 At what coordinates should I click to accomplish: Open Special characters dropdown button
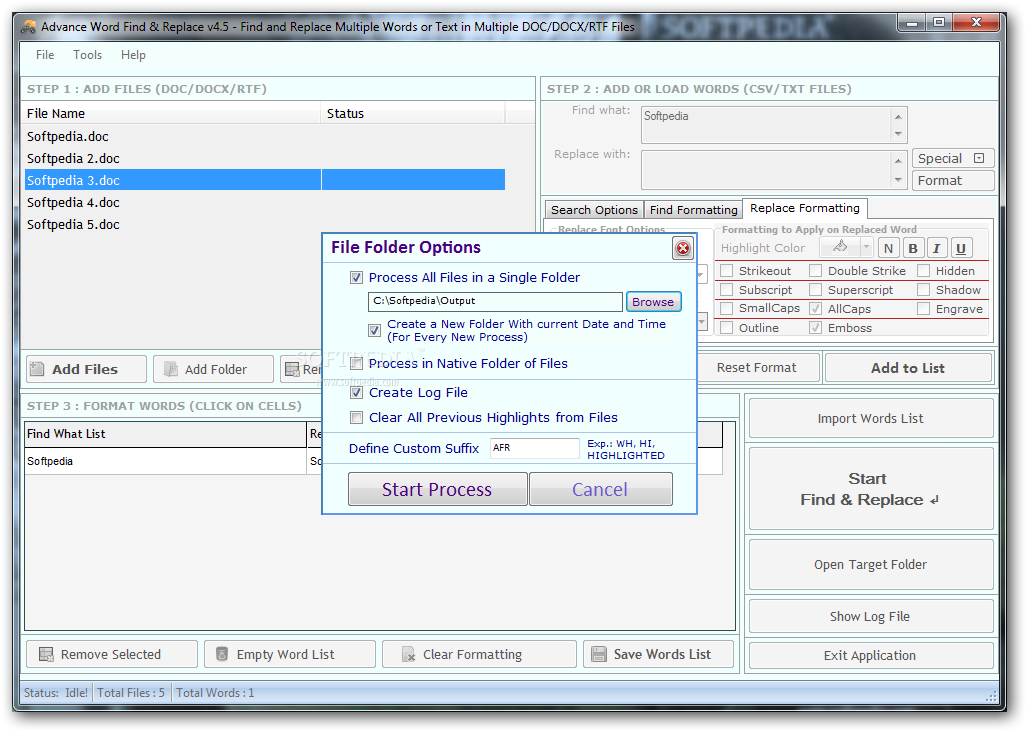(953, 158)
